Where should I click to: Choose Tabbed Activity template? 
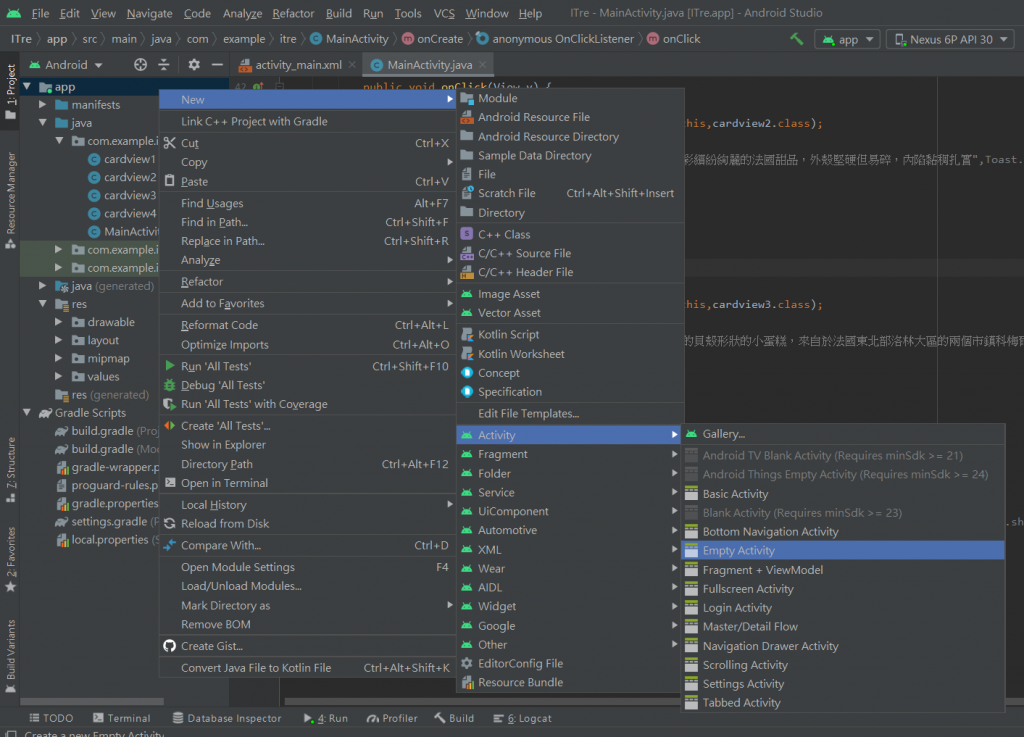842,702
